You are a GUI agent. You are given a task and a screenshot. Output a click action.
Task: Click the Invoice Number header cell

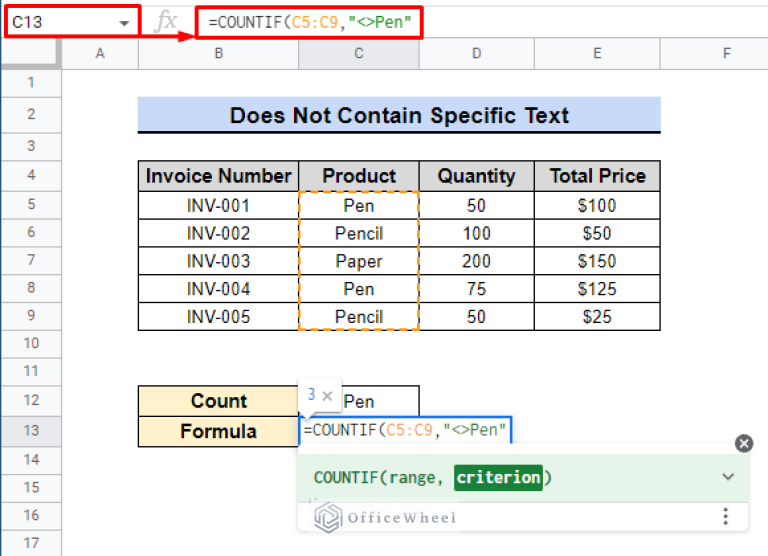point(218,176)
